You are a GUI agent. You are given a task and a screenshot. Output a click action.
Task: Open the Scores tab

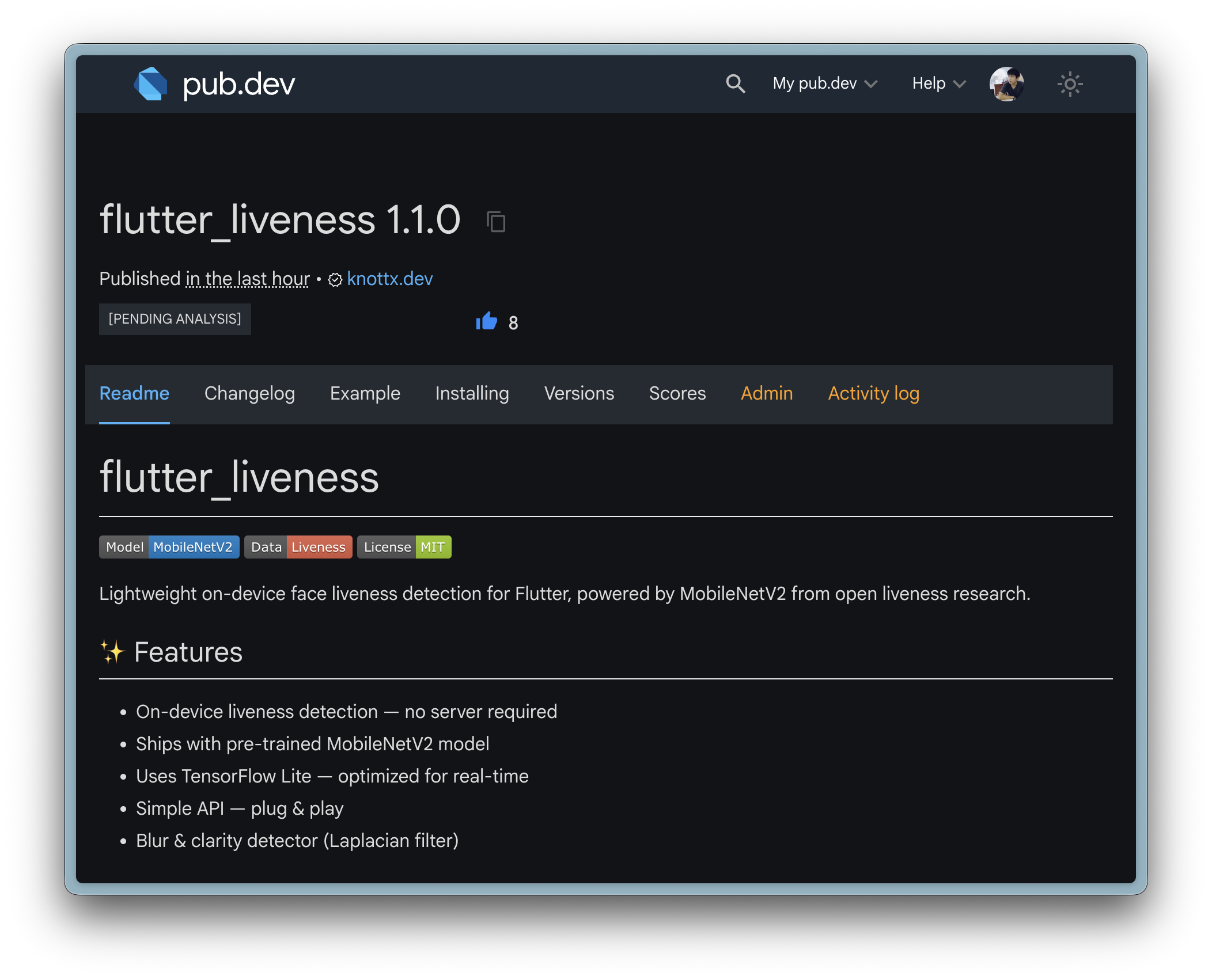point(677,394)
